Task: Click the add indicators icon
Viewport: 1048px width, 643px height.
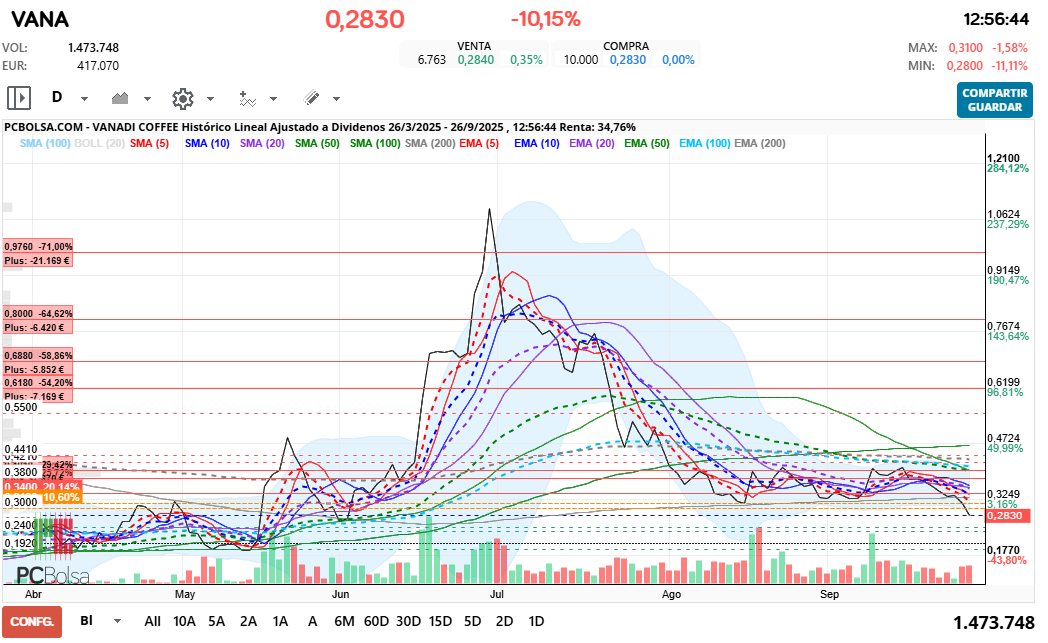Action: coord(248,98)
